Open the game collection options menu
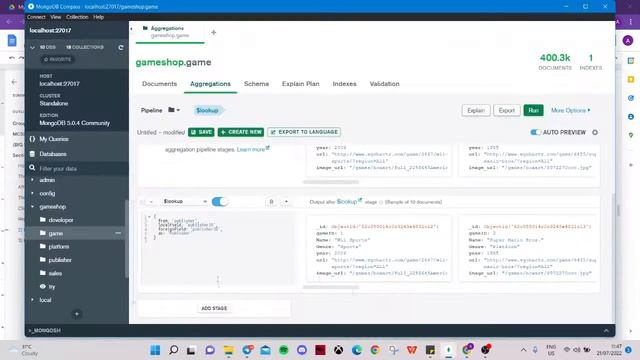Image resolution: width=640 pixels, height=360 pixels. click(118, 233)
